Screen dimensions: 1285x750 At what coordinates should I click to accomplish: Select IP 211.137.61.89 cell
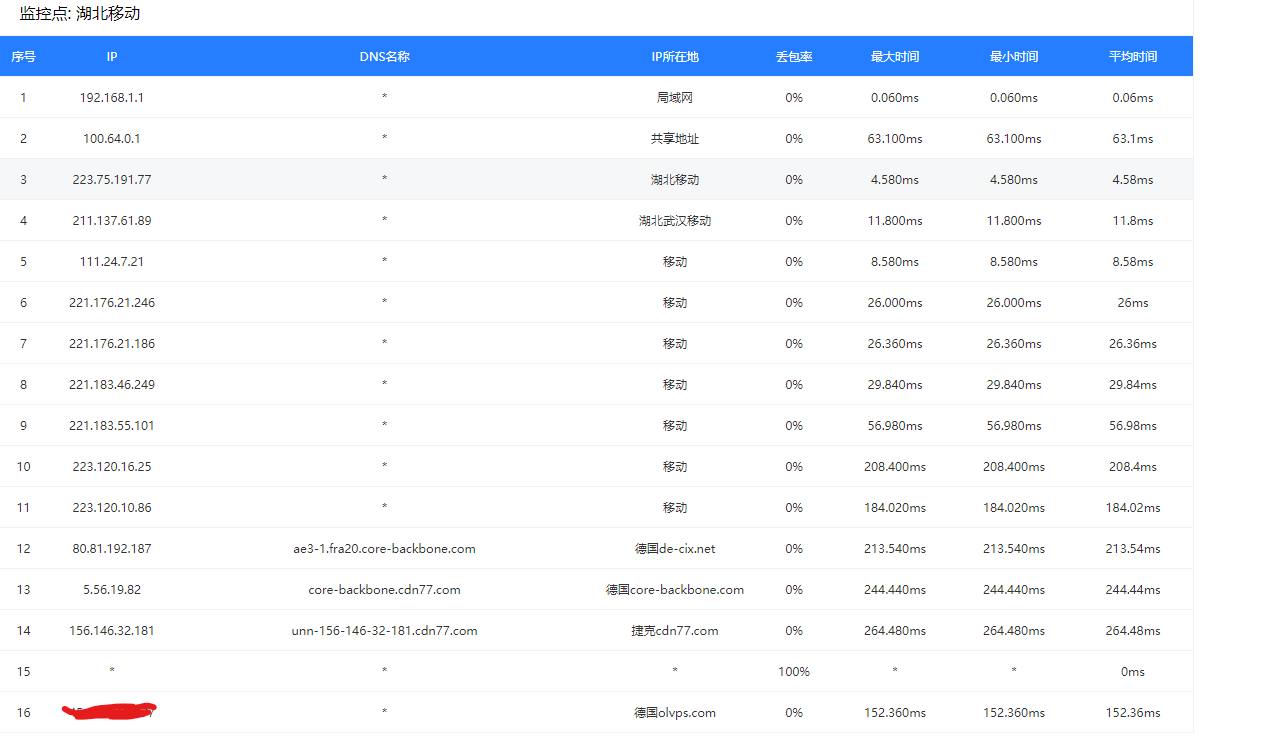click(112, 221)
